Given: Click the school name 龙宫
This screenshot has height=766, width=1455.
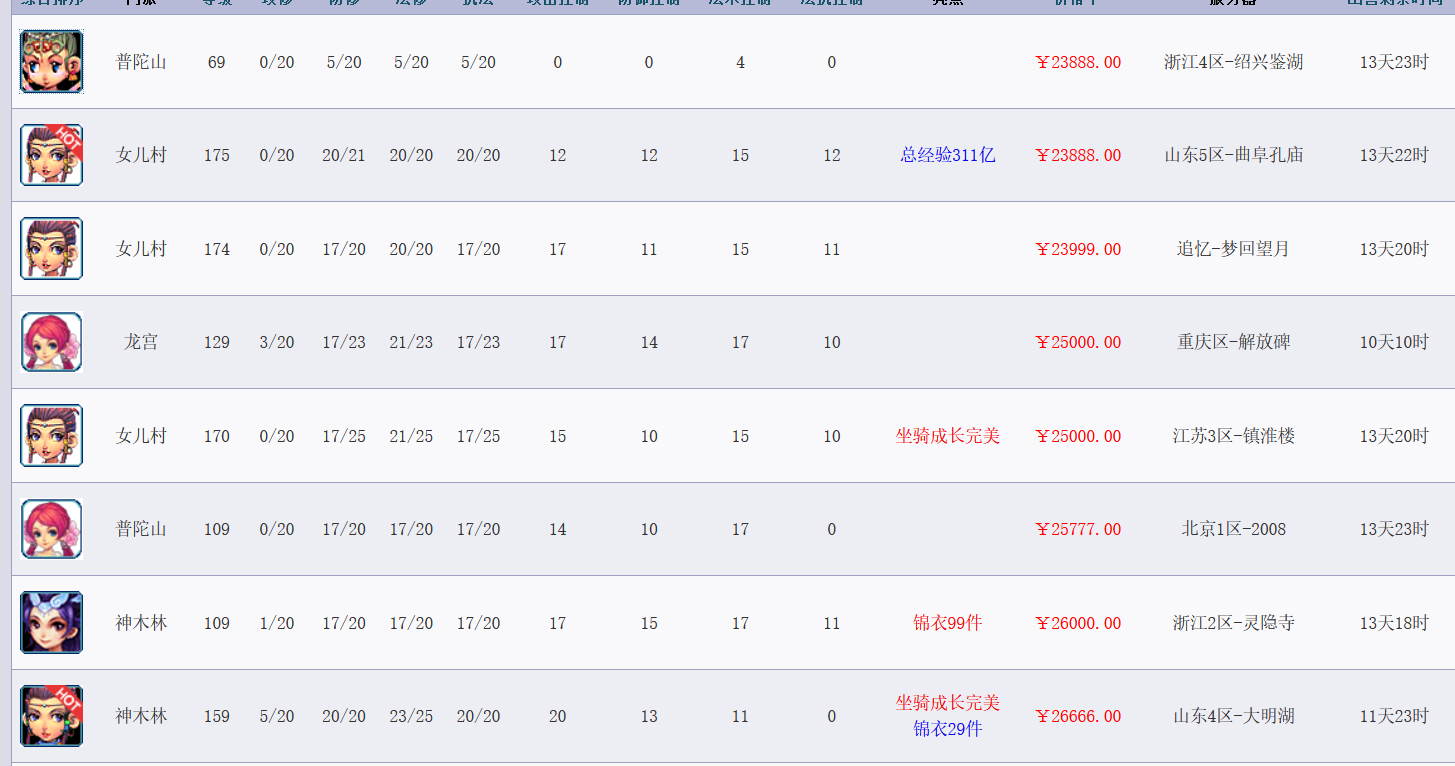Looking at the screenshot, I should pyautogui.click(x=141, y=342).
